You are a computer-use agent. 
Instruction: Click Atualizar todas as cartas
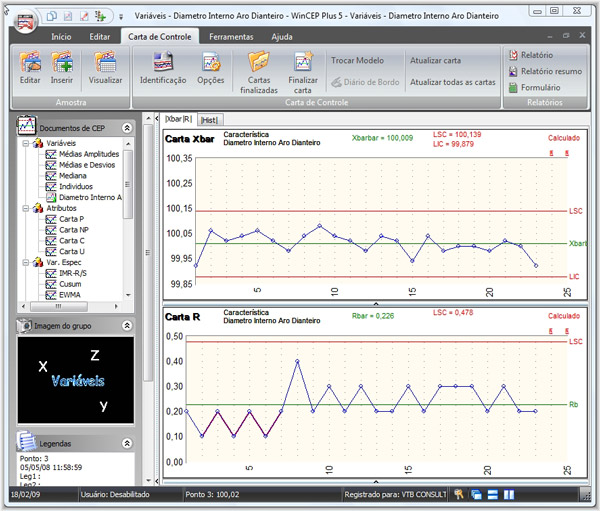click(453, 82)
